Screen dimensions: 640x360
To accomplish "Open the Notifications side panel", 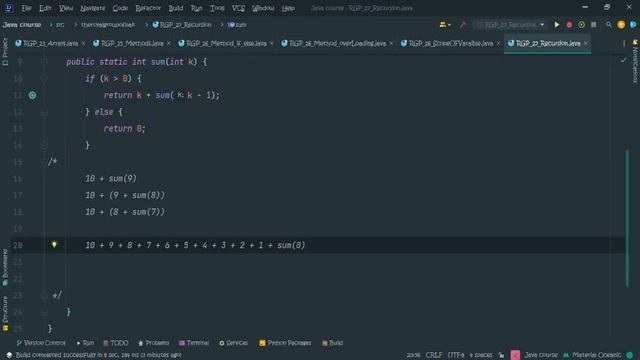I will [635, 61].
